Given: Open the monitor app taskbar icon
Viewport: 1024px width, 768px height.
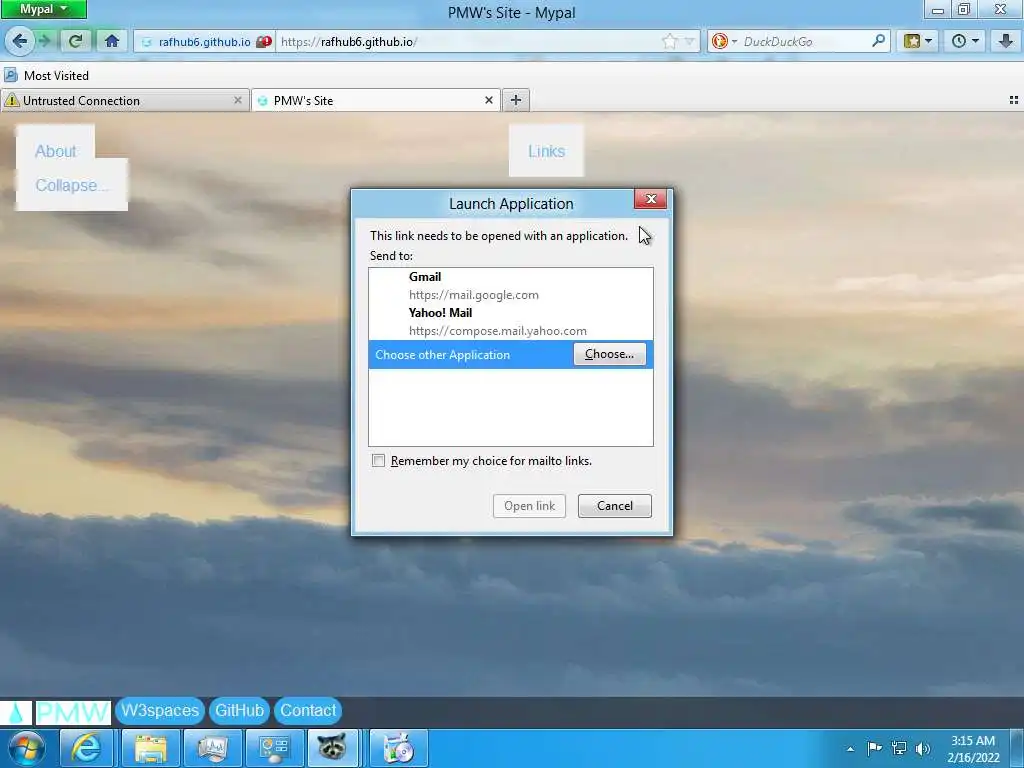Looking at the screenshot, I should [212, 748].
